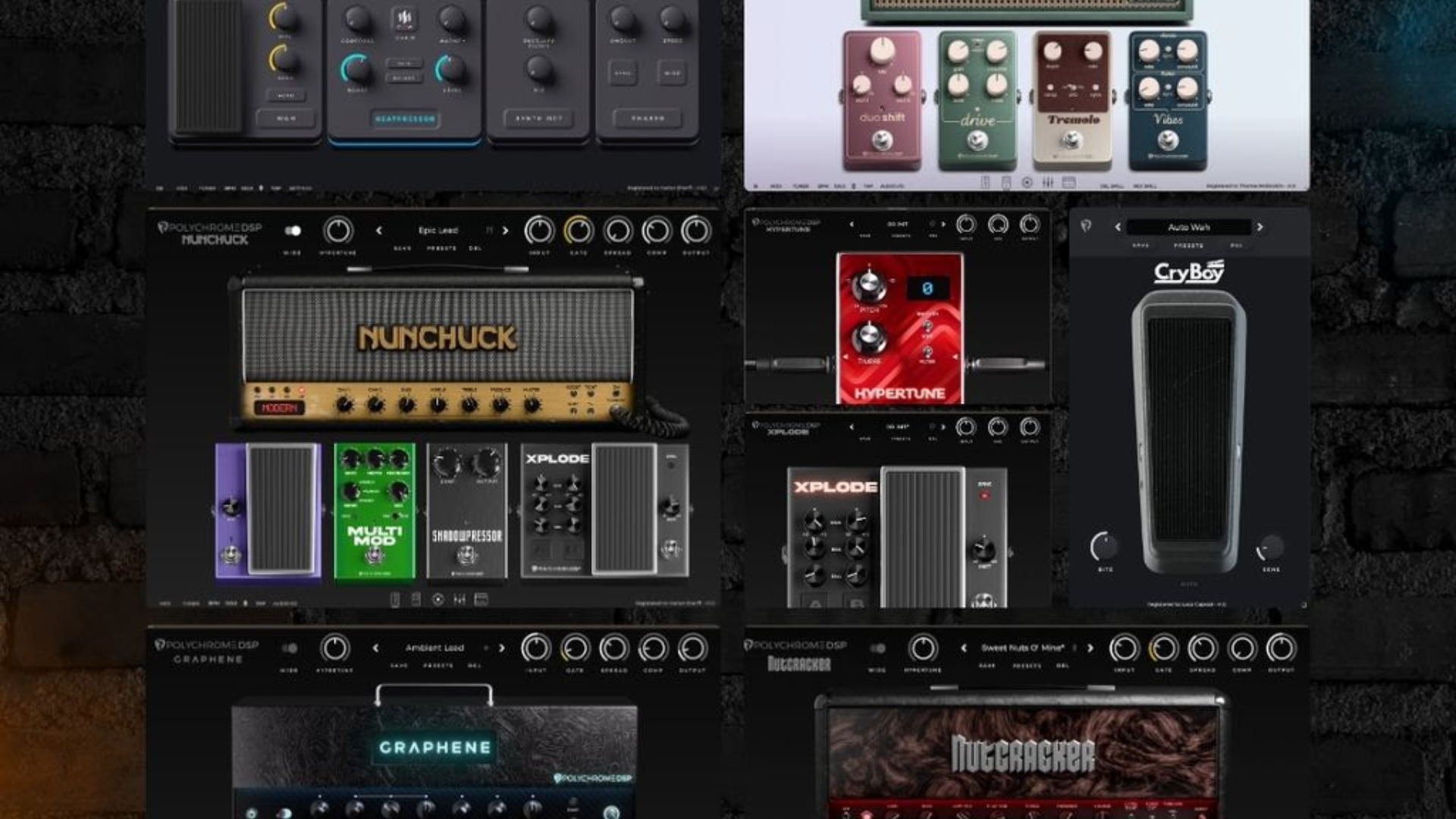Click the Xplode pedal treadle in Nunchuck pedalboard
The width and height of the screenshot is (1456, 819).
coord(623,509)
